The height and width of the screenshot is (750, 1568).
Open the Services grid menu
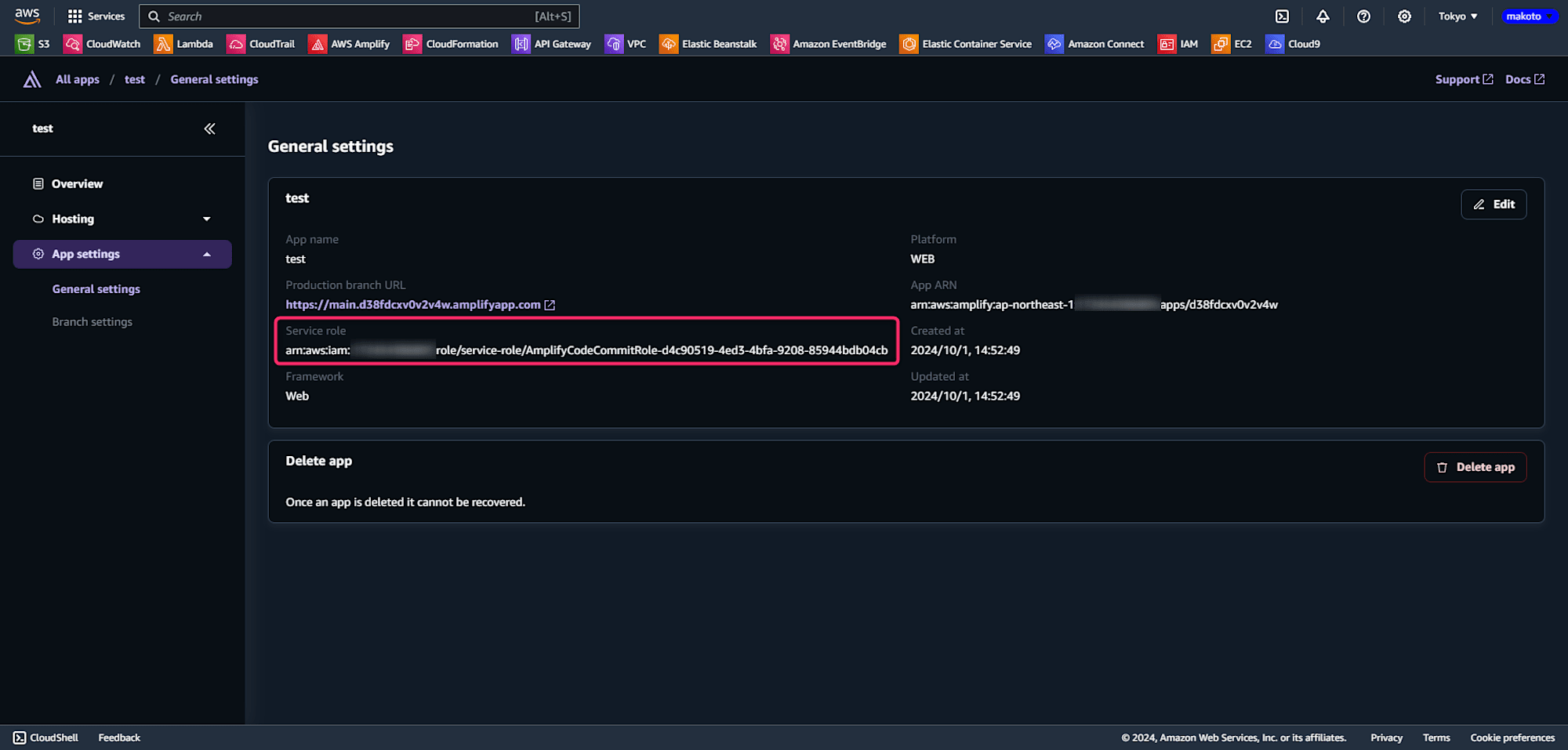pyautogui.click(x=96, y=16)
